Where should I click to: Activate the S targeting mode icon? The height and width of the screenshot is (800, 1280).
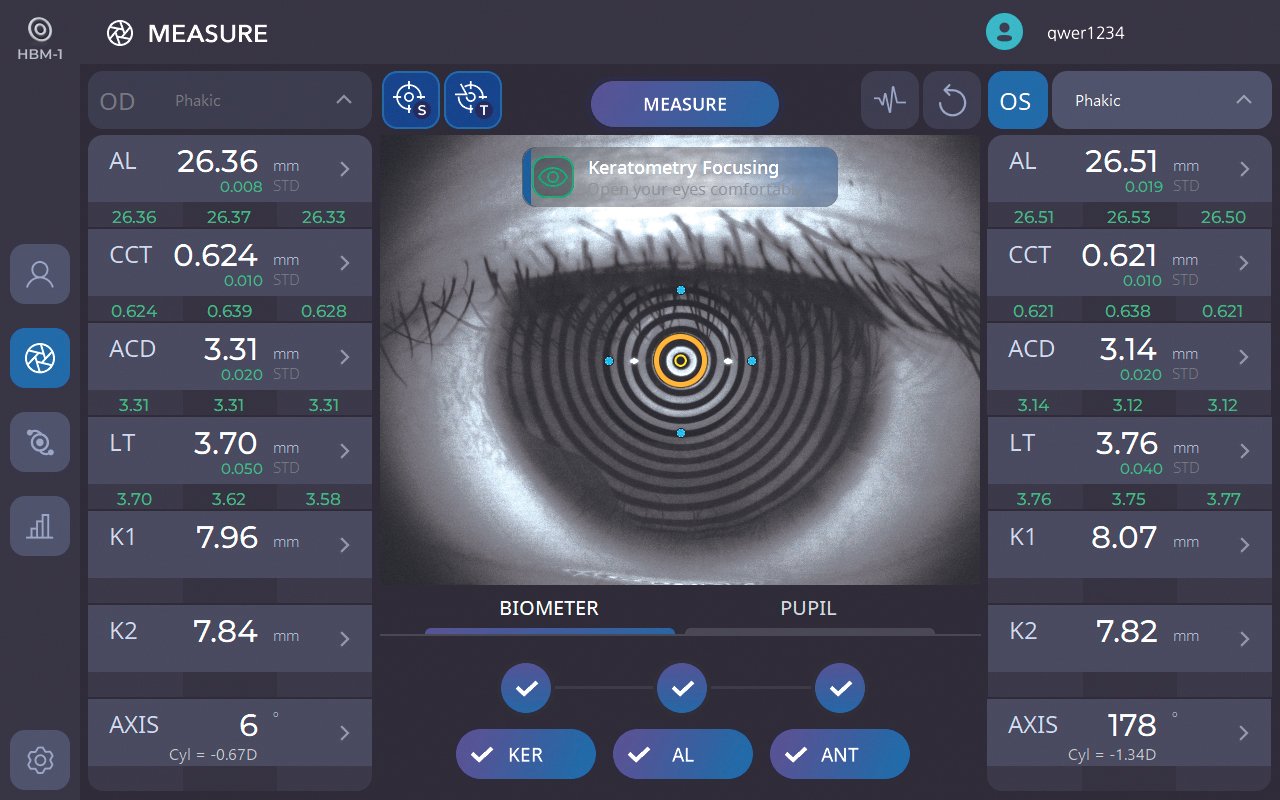click(410, 100)
